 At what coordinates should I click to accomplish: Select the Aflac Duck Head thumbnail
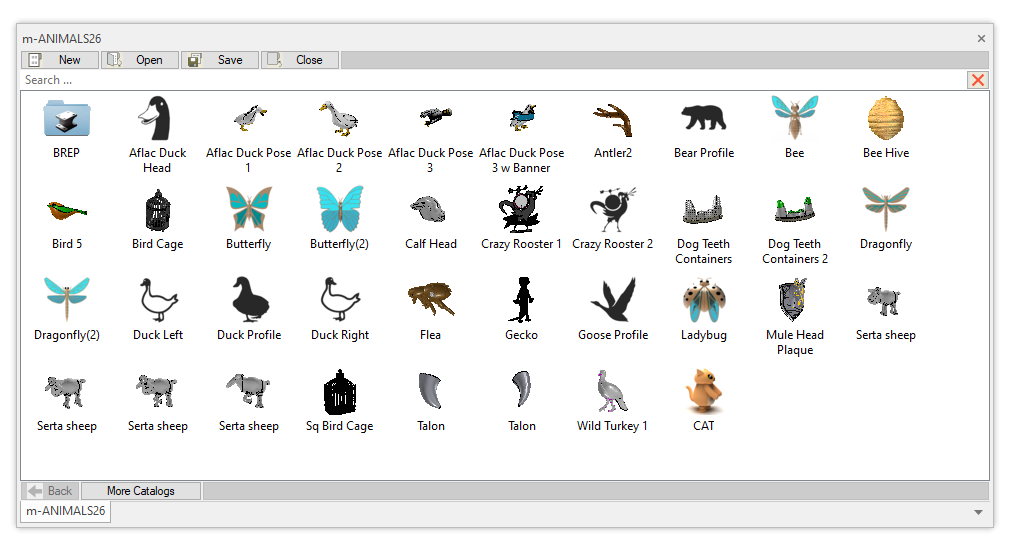coord(157,119)
